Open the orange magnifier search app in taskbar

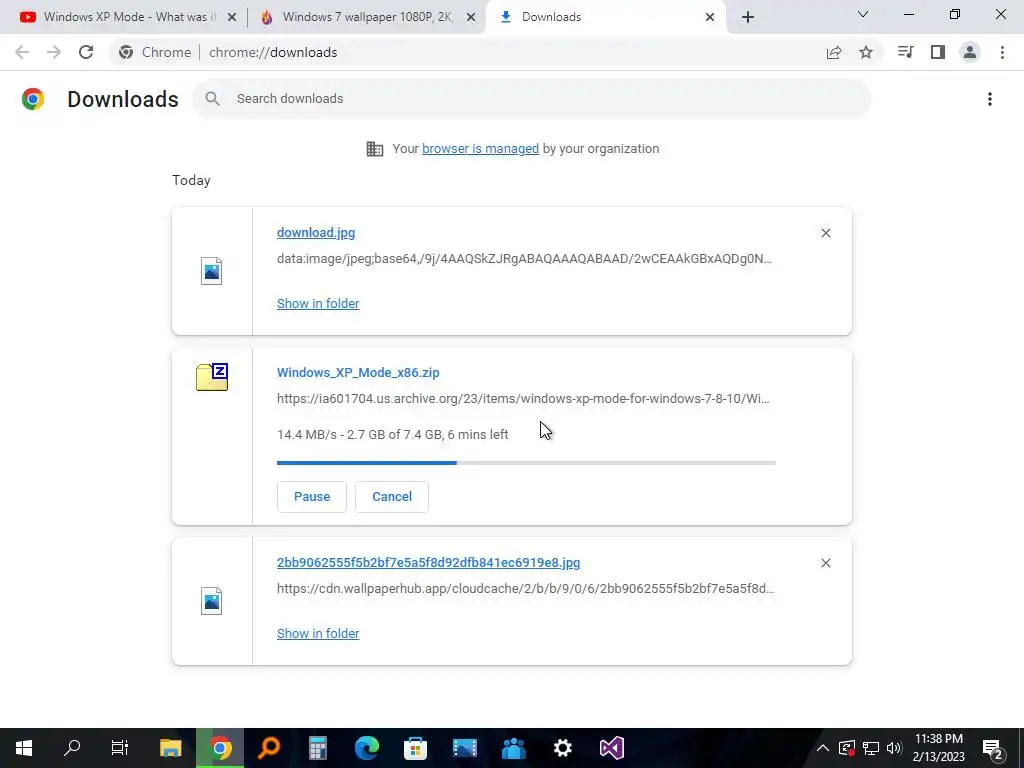[269, 748]
